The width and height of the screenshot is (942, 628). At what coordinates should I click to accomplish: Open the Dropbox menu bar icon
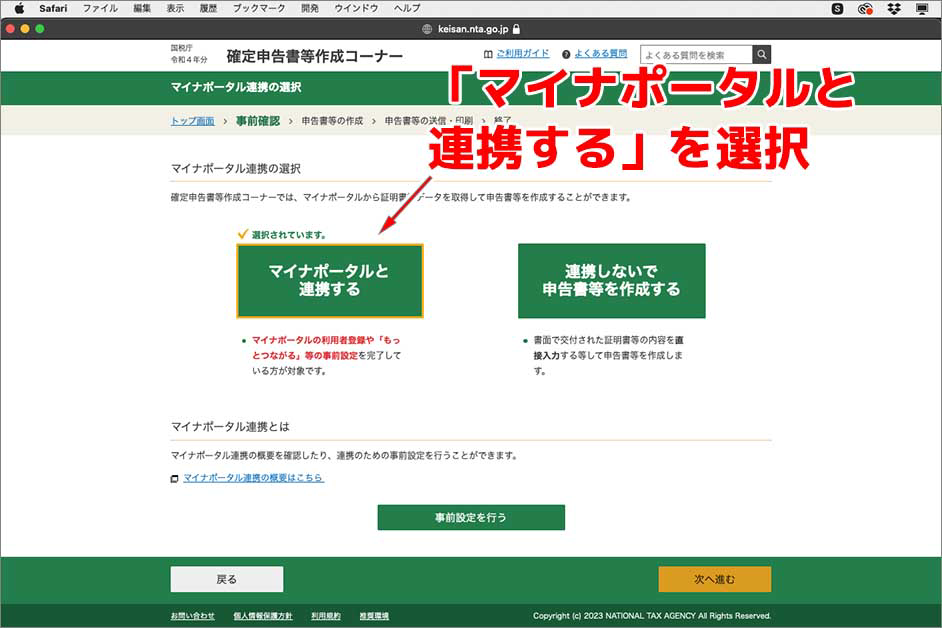pos(893,9)
